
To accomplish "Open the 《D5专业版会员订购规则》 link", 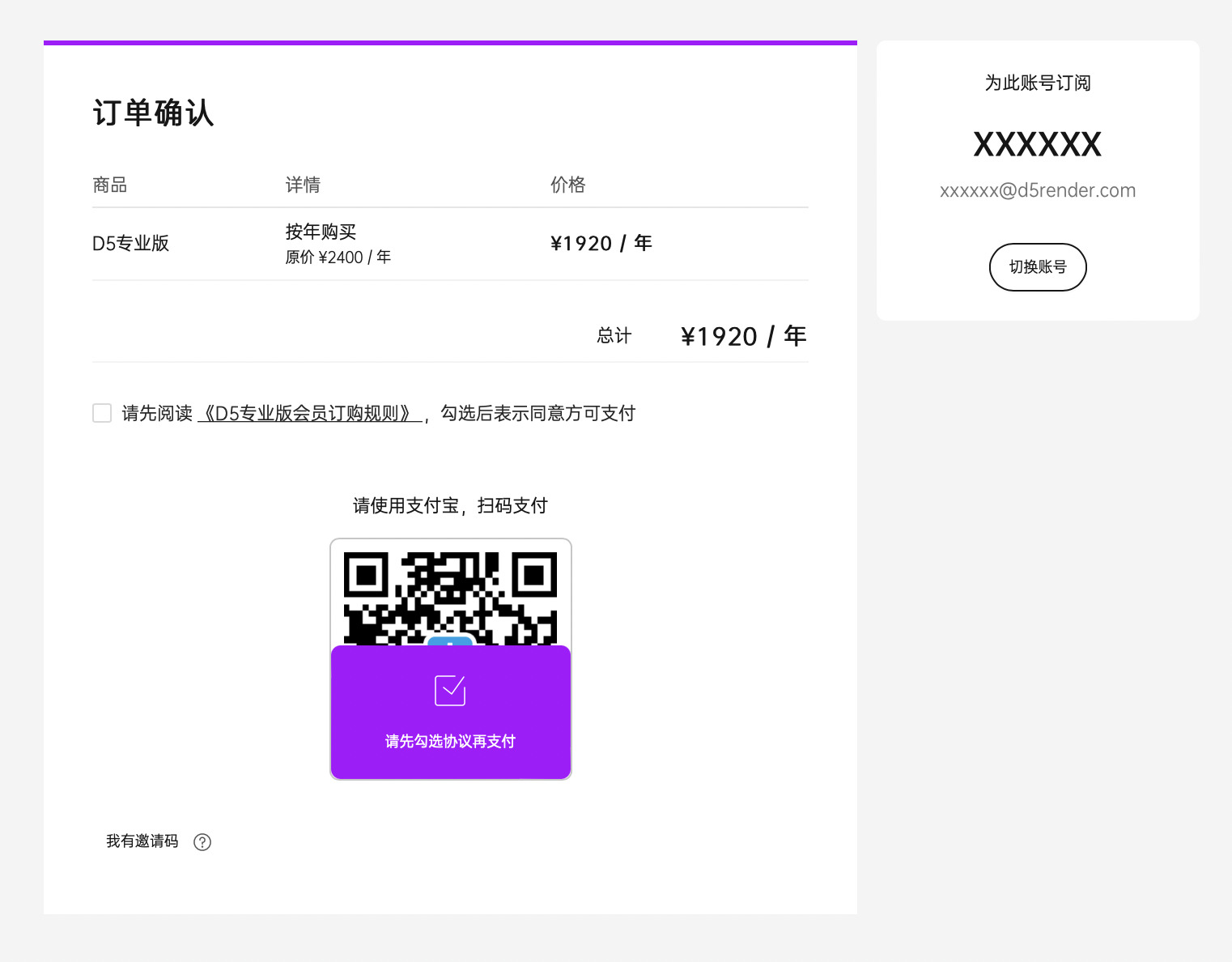I will point(309,414).
